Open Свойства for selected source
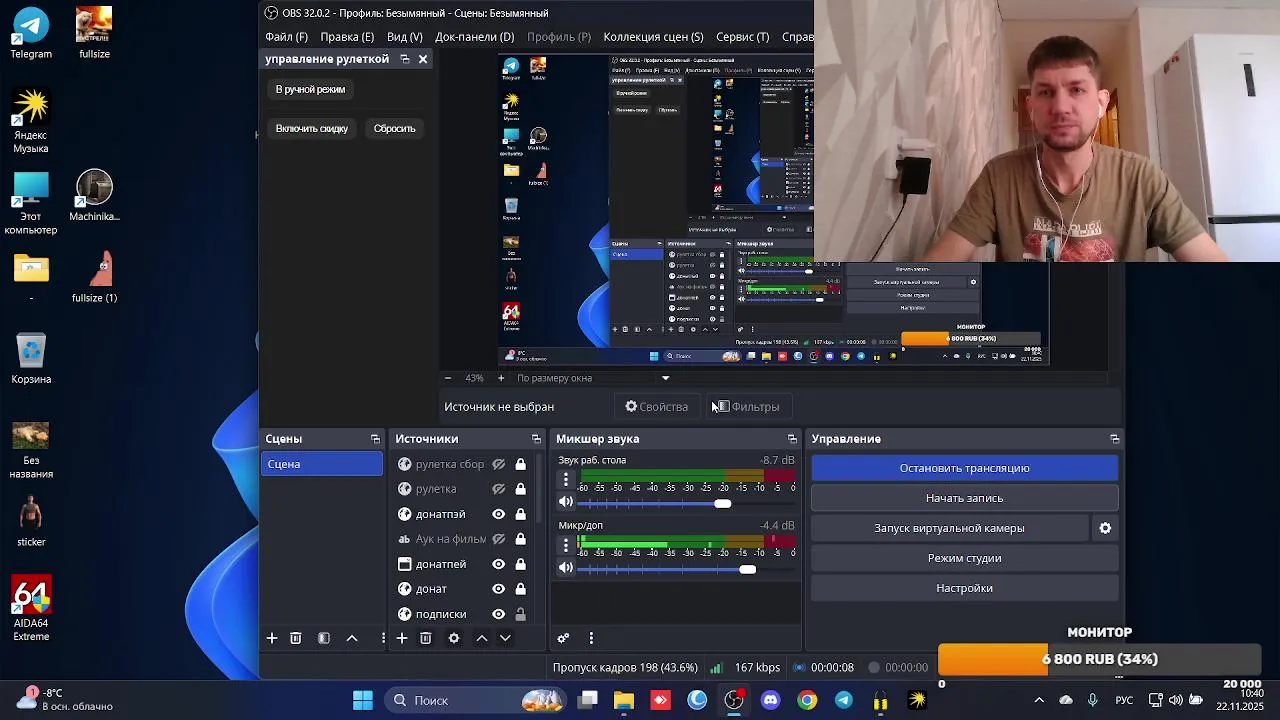The width and height of the screenshot is (1280, 720). (x=657, y=407)
